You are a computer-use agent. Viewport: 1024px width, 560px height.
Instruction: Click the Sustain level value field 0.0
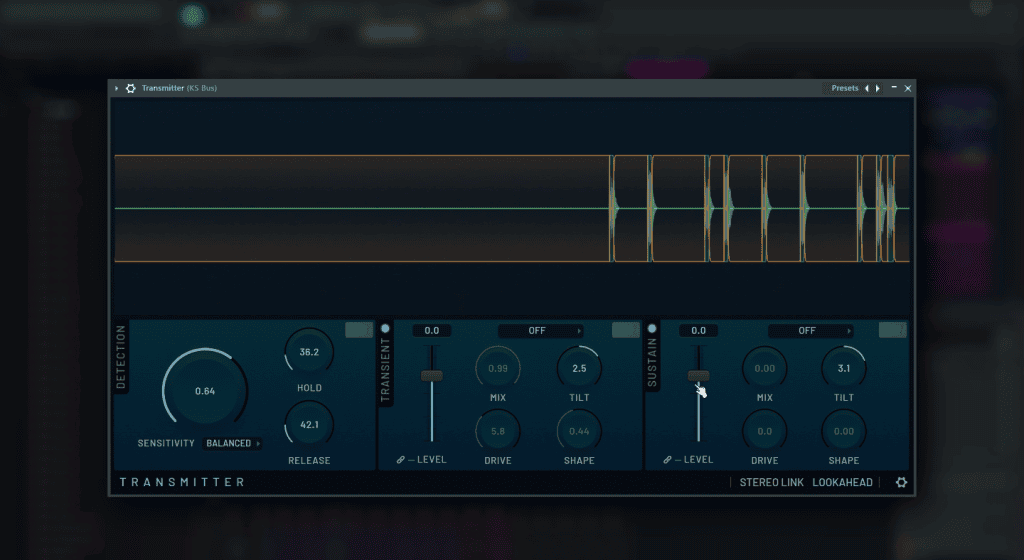[698, 331]
